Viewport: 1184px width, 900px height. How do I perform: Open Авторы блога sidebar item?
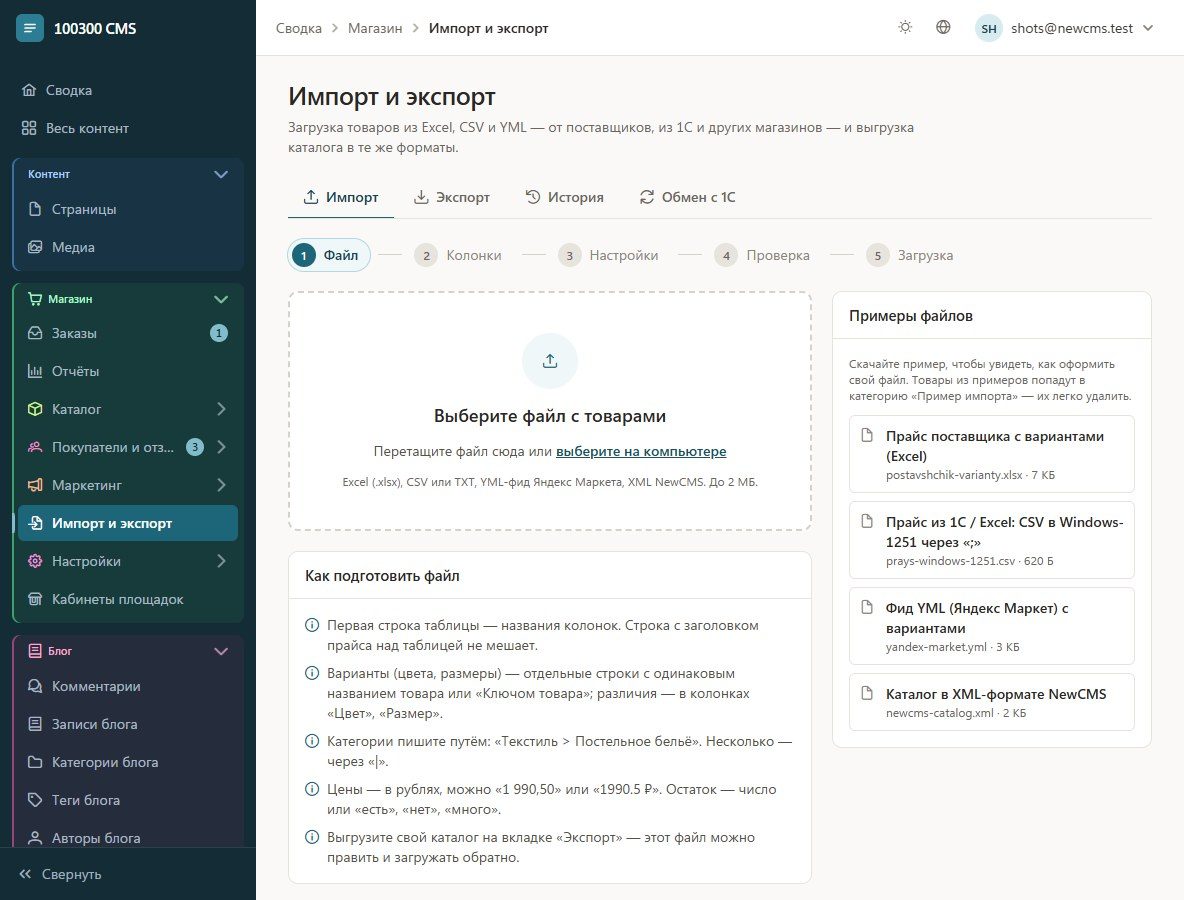coord(128,837)
